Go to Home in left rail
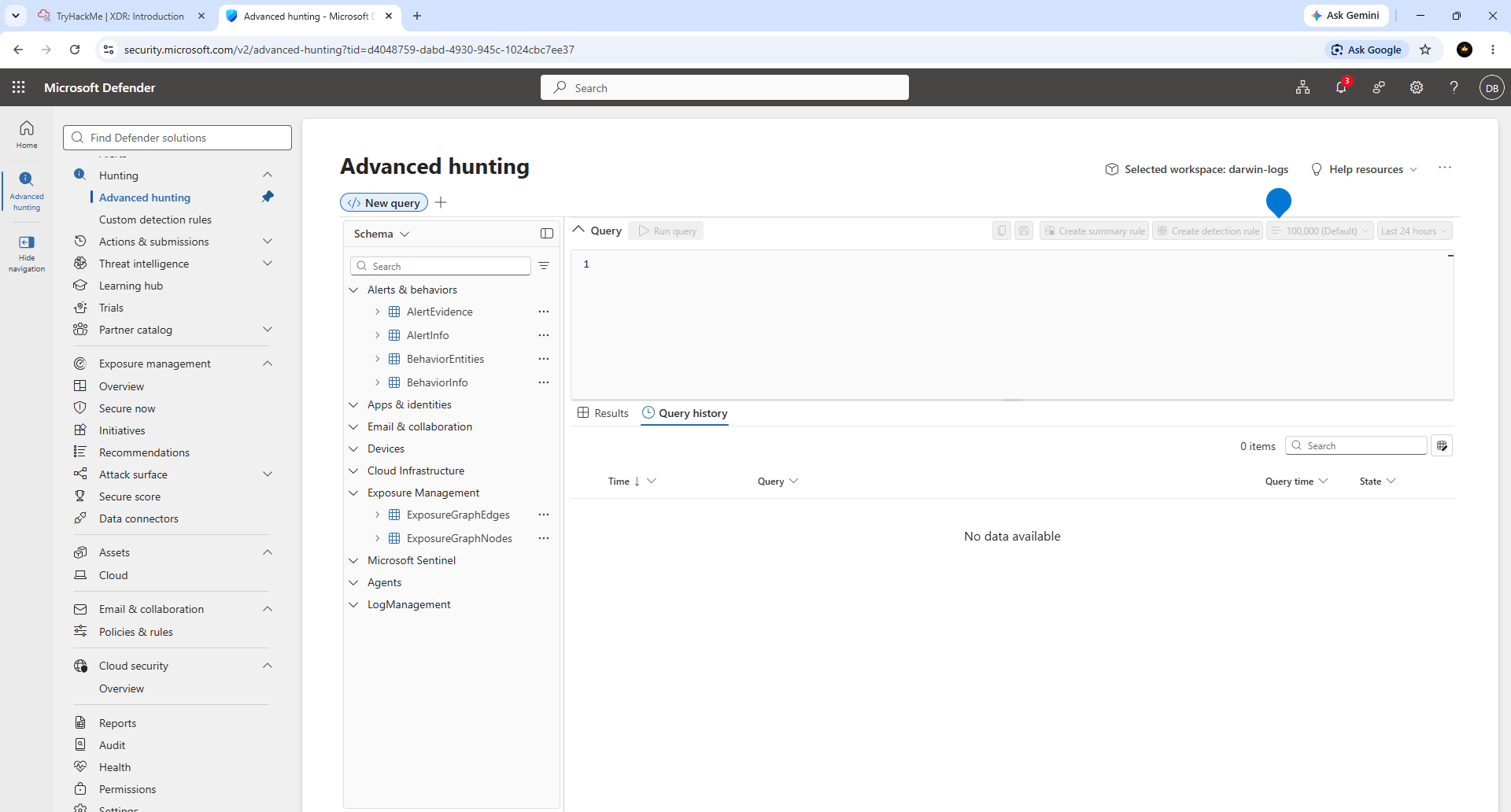 coord(27,134)
